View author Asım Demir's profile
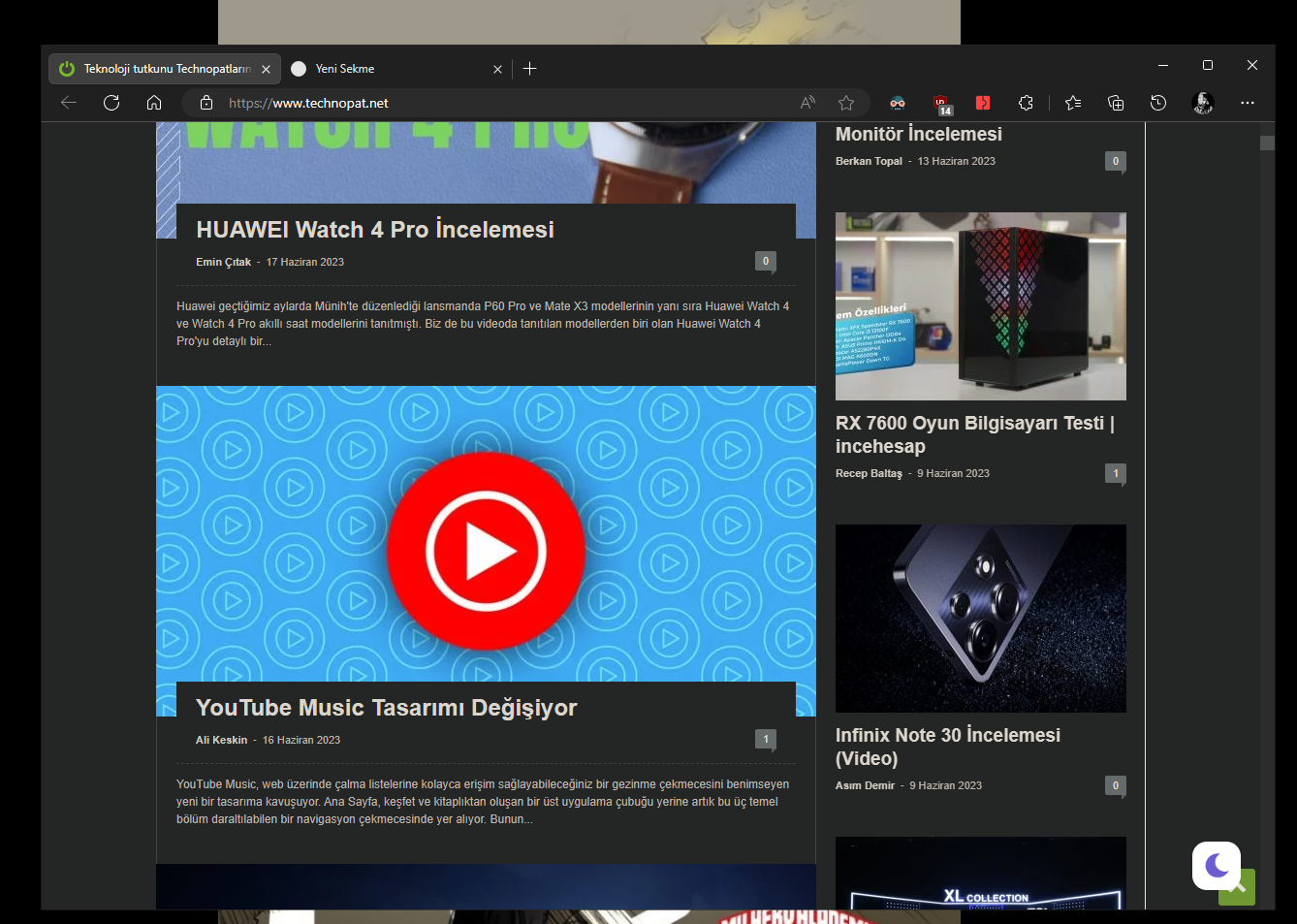 click(x=865, y=785)
